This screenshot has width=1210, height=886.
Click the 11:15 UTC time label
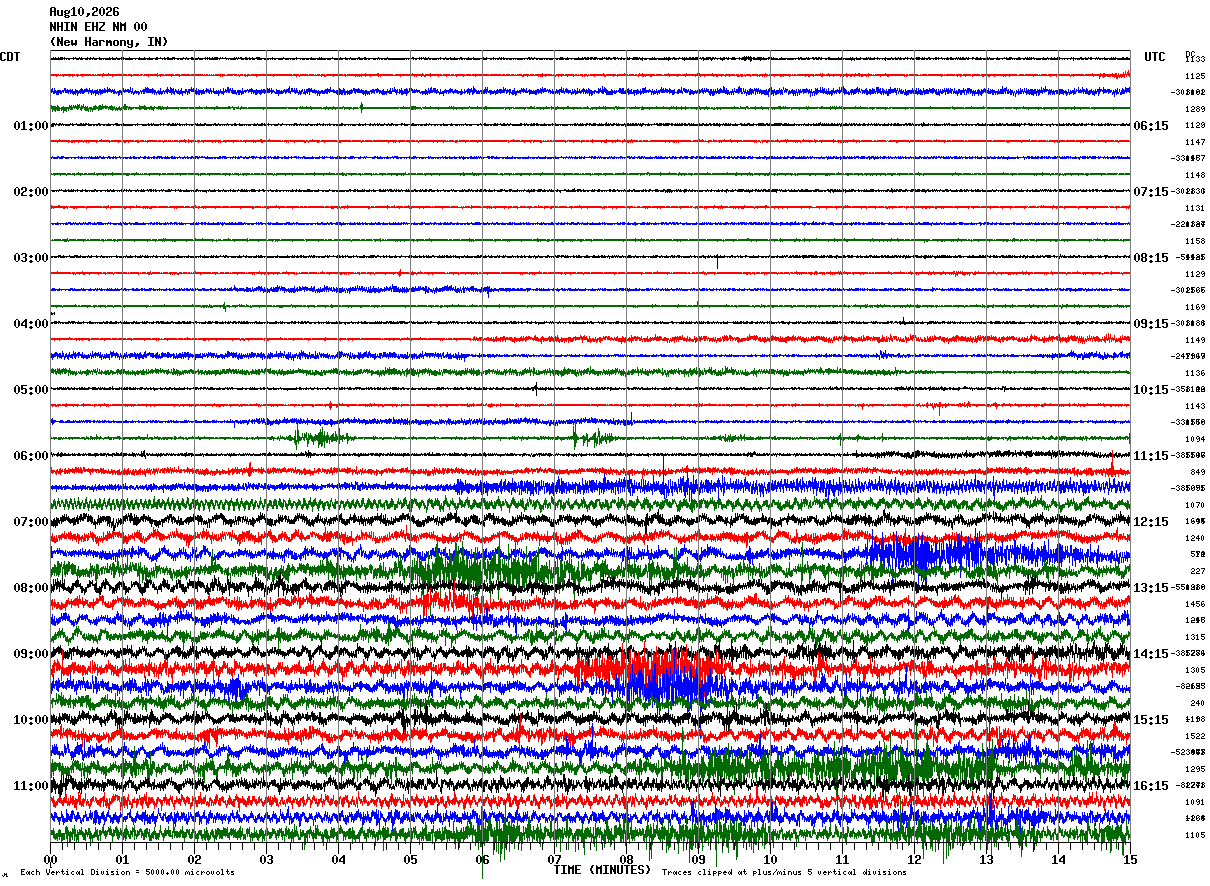1151,456
